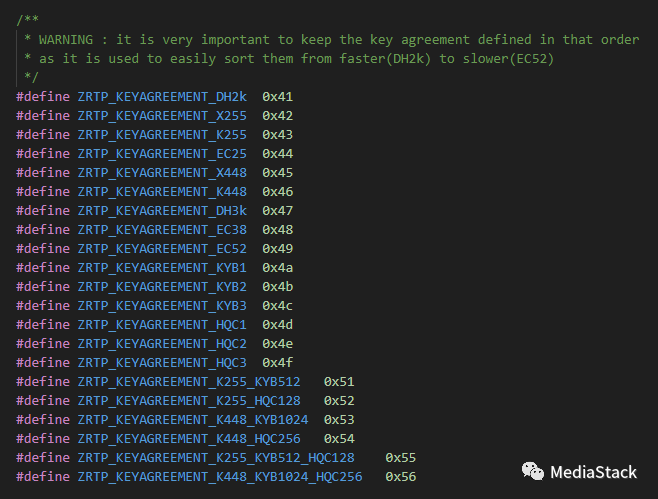Click the hex value 0x4f
Viewport: 658px width, 499px height.
277,362
